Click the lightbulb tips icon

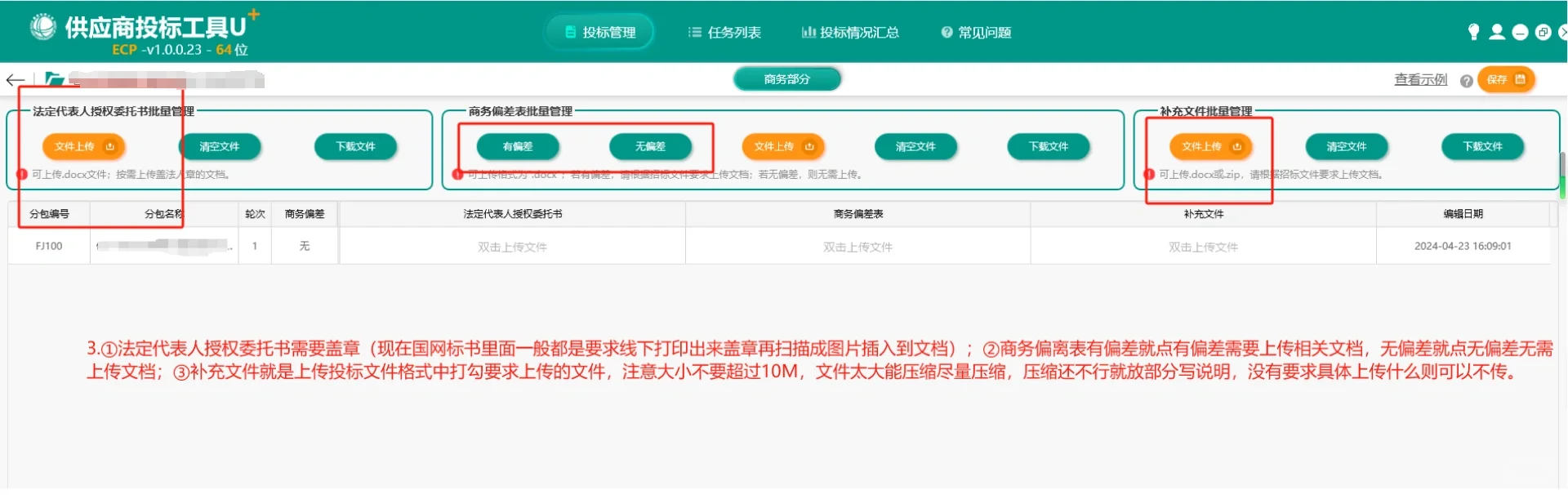pyautogui.click(x=1473, y=32)
